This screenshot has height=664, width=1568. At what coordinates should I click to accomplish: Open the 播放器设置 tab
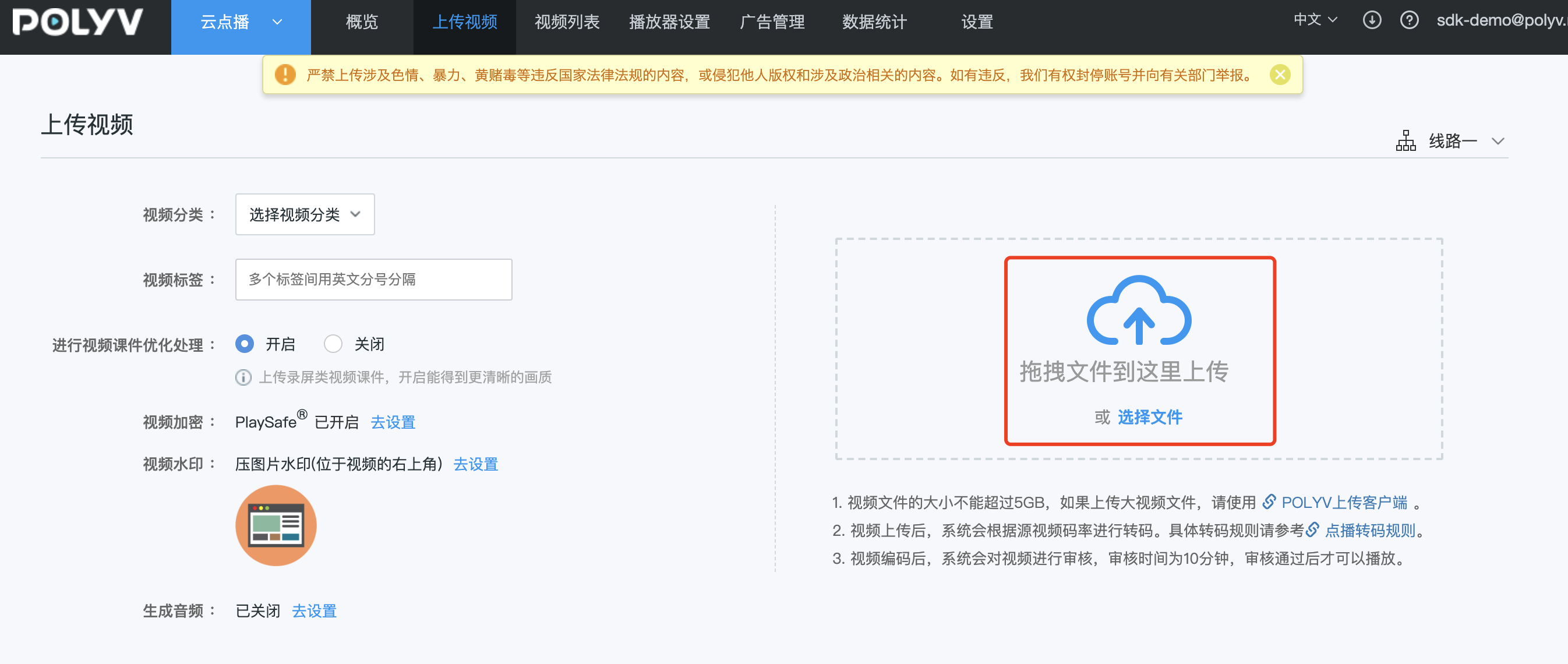[x=670, y=23]
